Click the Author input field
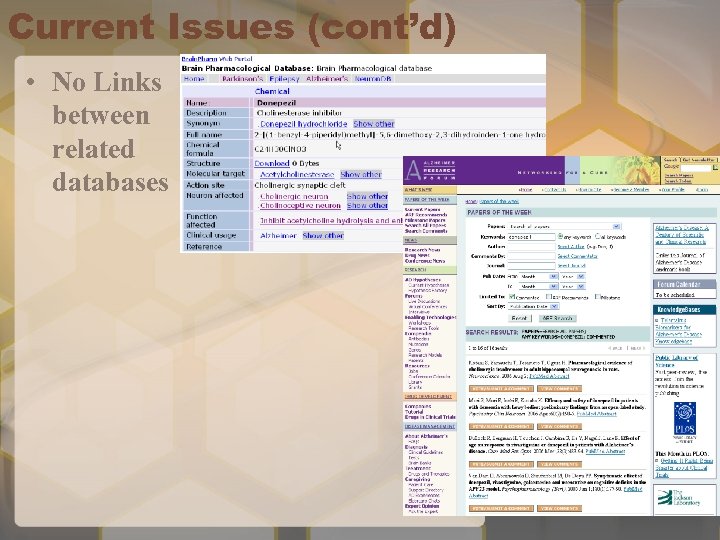Screen dimensions: 720x540 click(531, 247)
